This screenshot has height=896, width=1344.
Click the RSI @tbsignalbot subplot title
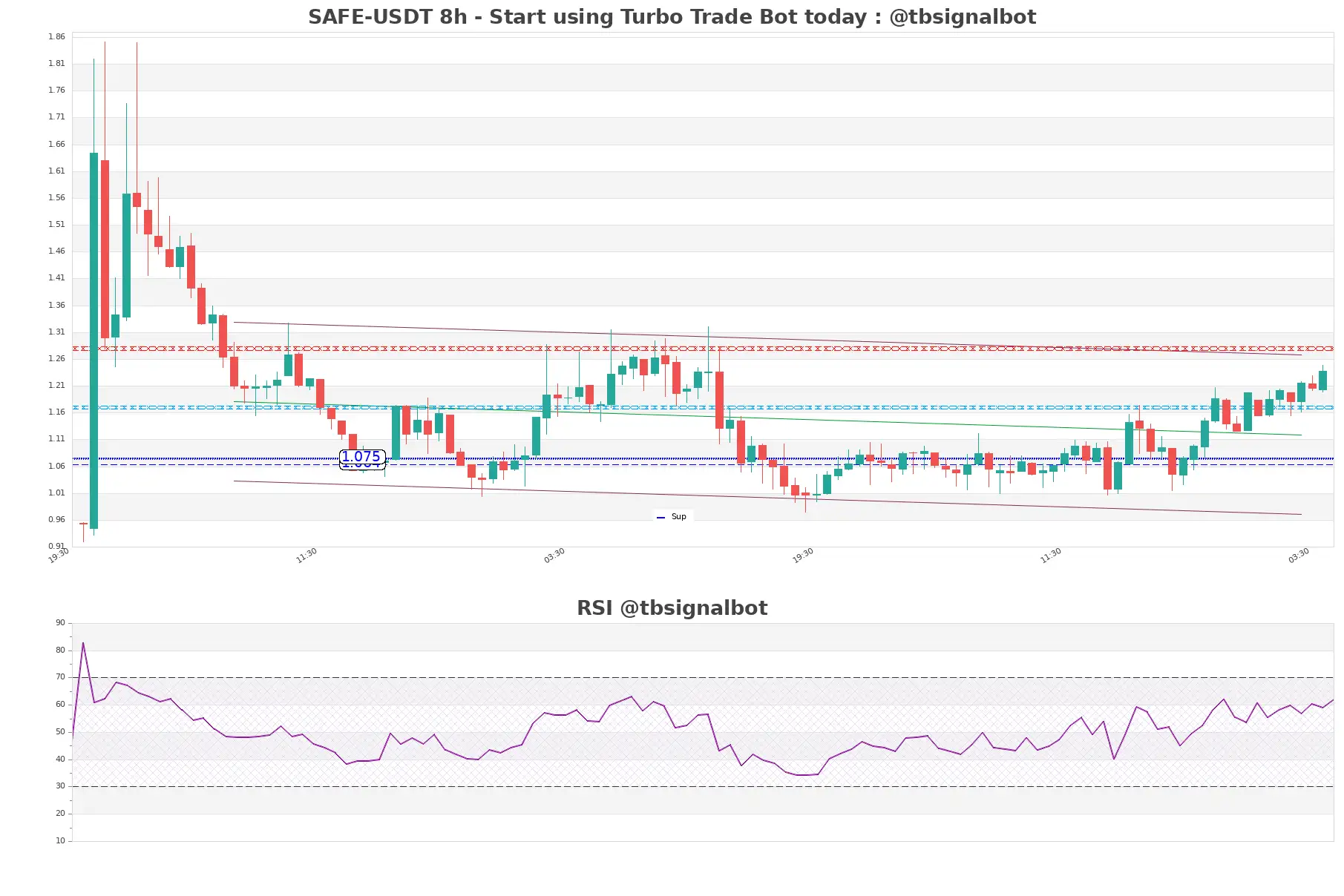pyautogui.click(x=672, y=608)
